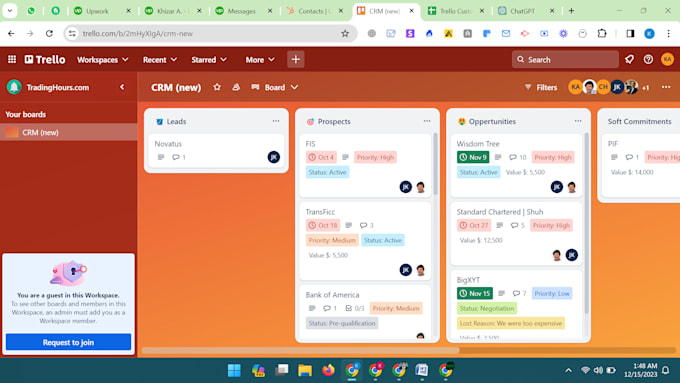
Task: Click the board horizontal scrollbar
Action: click(x=300, y=350)
